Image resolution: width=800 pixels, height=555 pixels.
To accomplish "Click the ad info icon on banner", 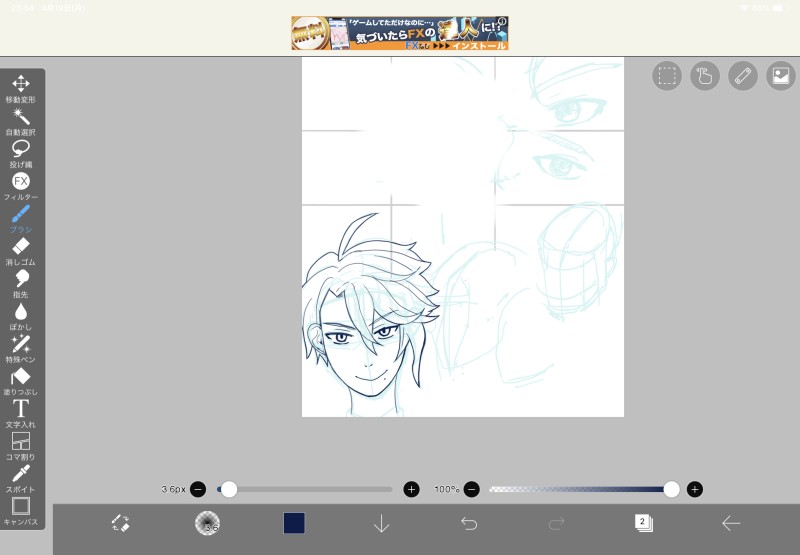I will tap(502, 21).
